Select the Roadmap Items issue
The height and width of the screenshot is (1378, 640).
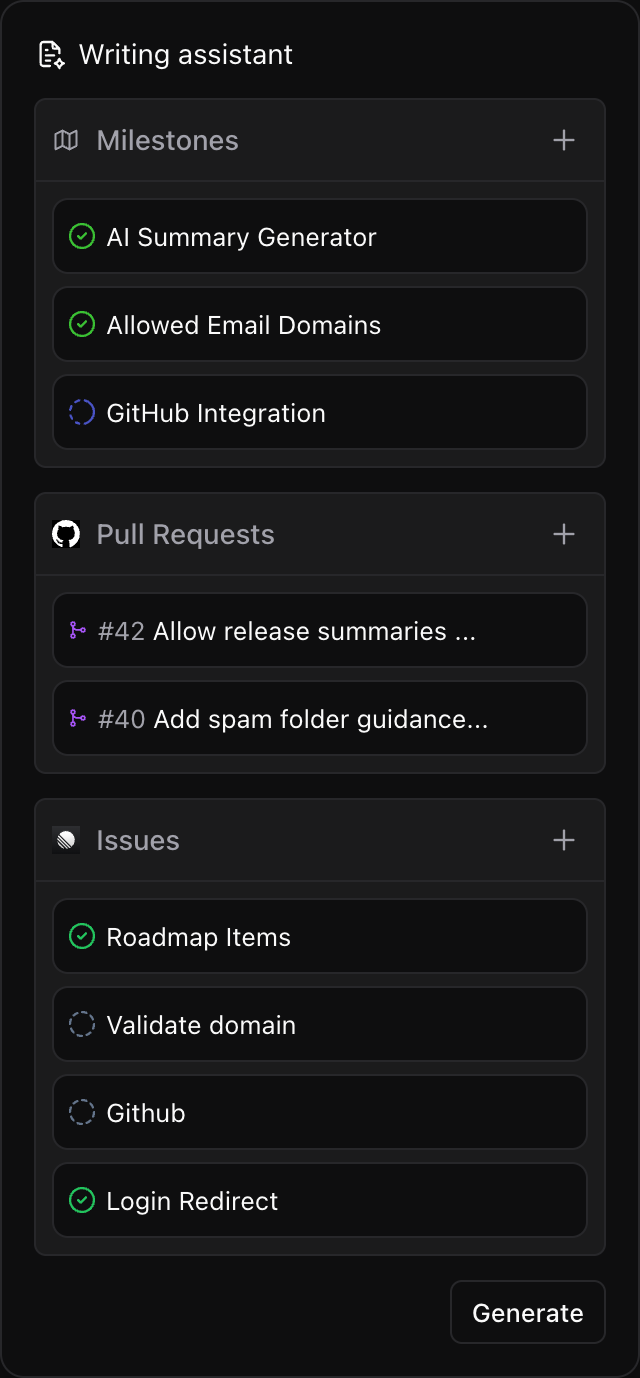[x=319, y=937]
